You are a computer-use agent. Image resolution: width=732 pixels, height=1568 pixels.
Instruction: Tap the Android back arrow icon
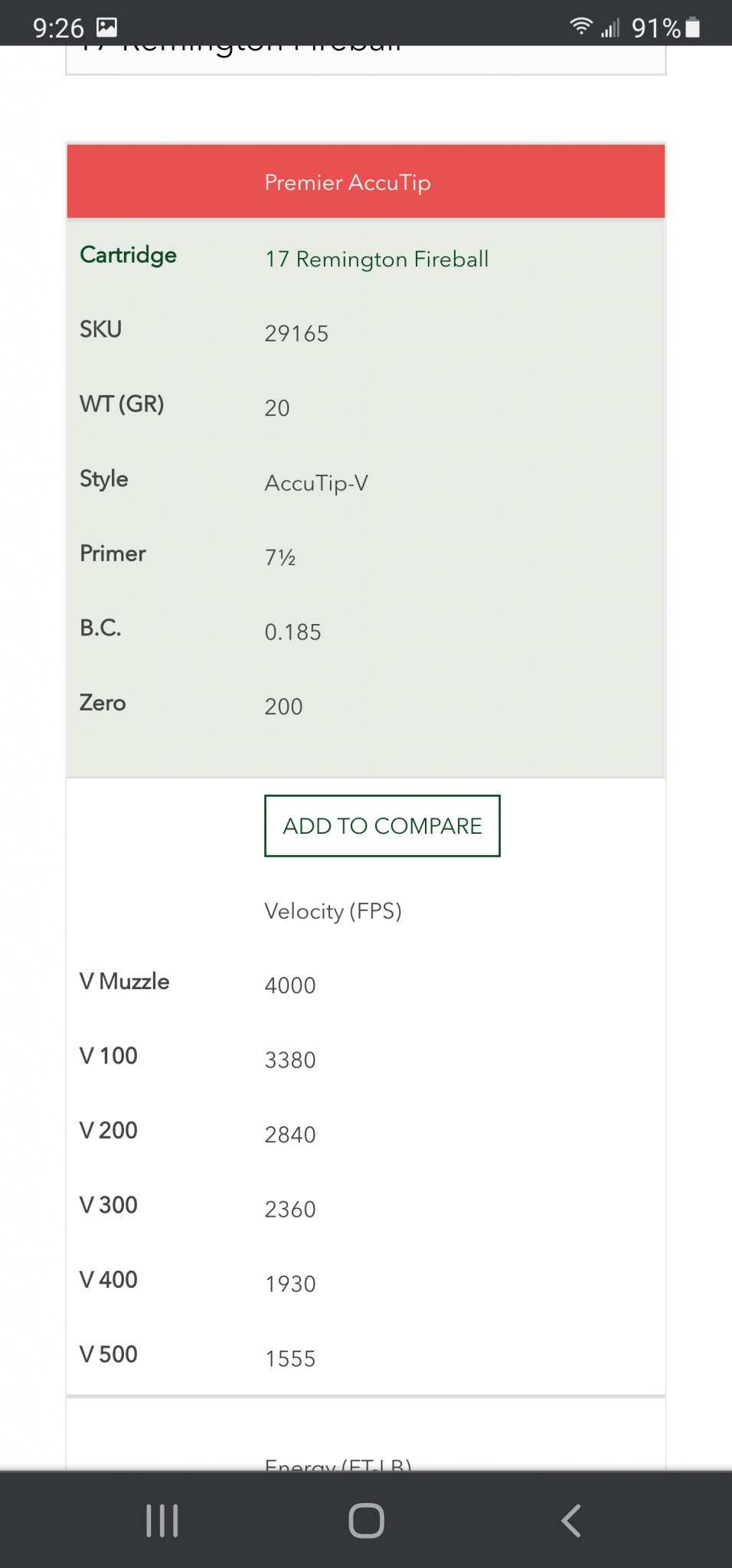coord(571,1521)
